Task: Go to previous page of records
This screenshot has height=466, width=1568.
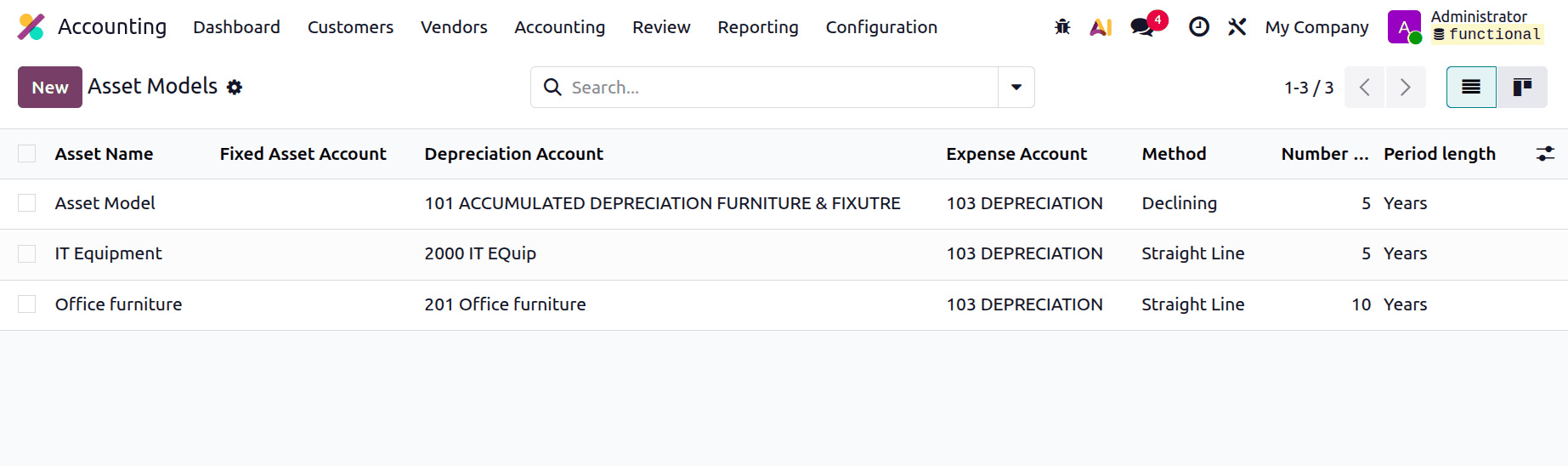Action: [x=1365, y=87]
